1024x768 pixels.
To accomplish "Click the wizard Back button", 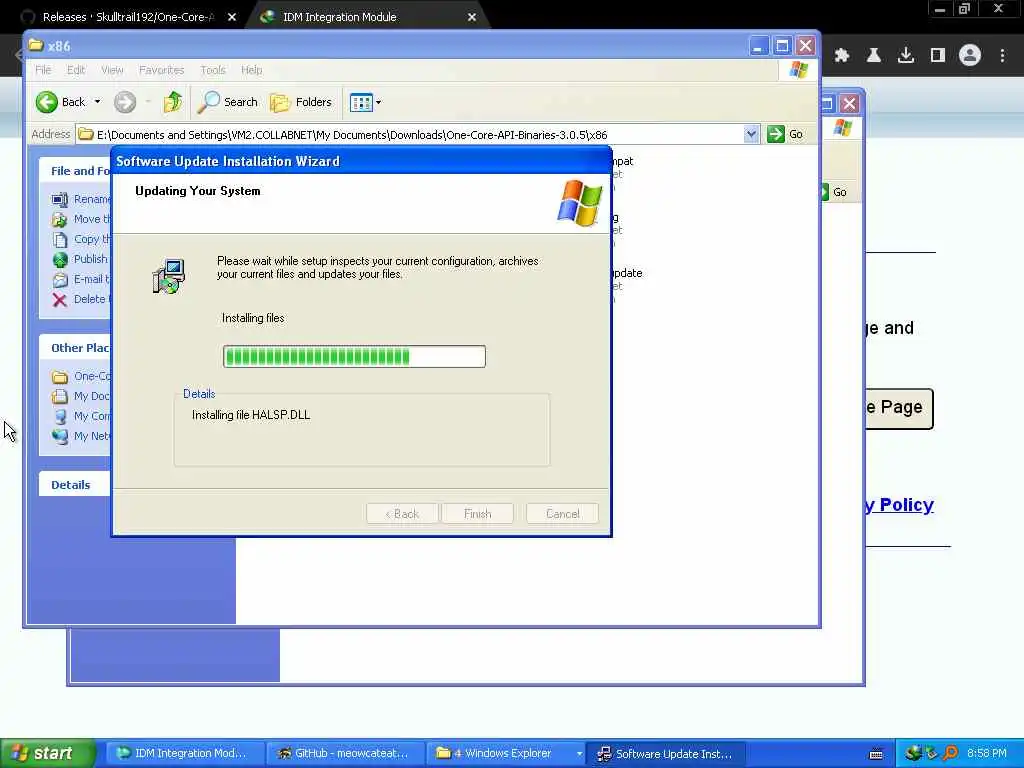I will click(x=402, y=514).
